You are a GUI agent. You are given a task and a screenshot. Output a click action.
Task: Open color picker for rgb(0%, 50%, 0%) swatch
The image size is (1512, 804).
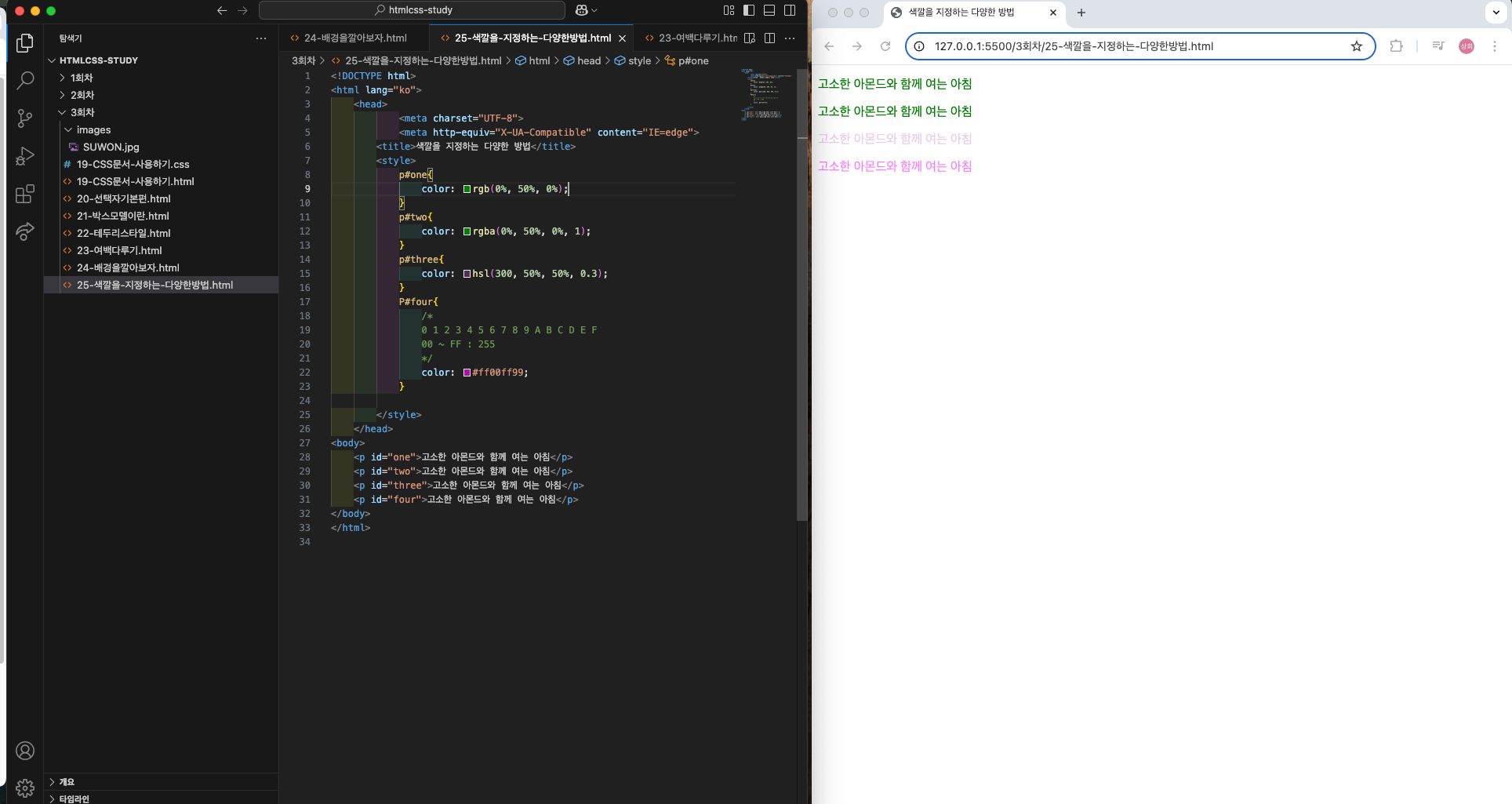pyautogui.click(x=467, y=189)
